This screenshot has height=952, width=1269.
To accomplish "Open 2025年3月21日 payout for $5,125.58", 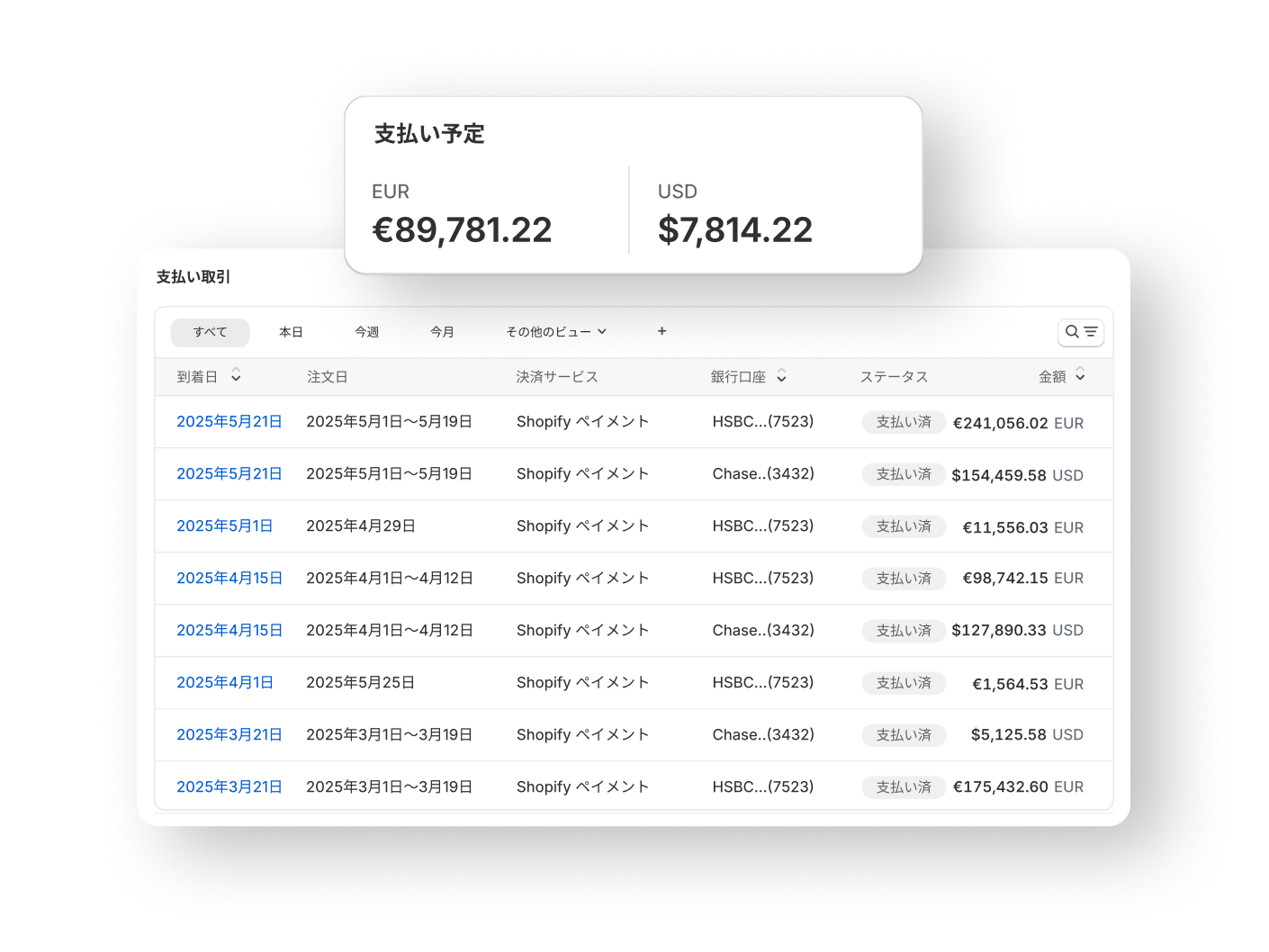I will [229, 735].
